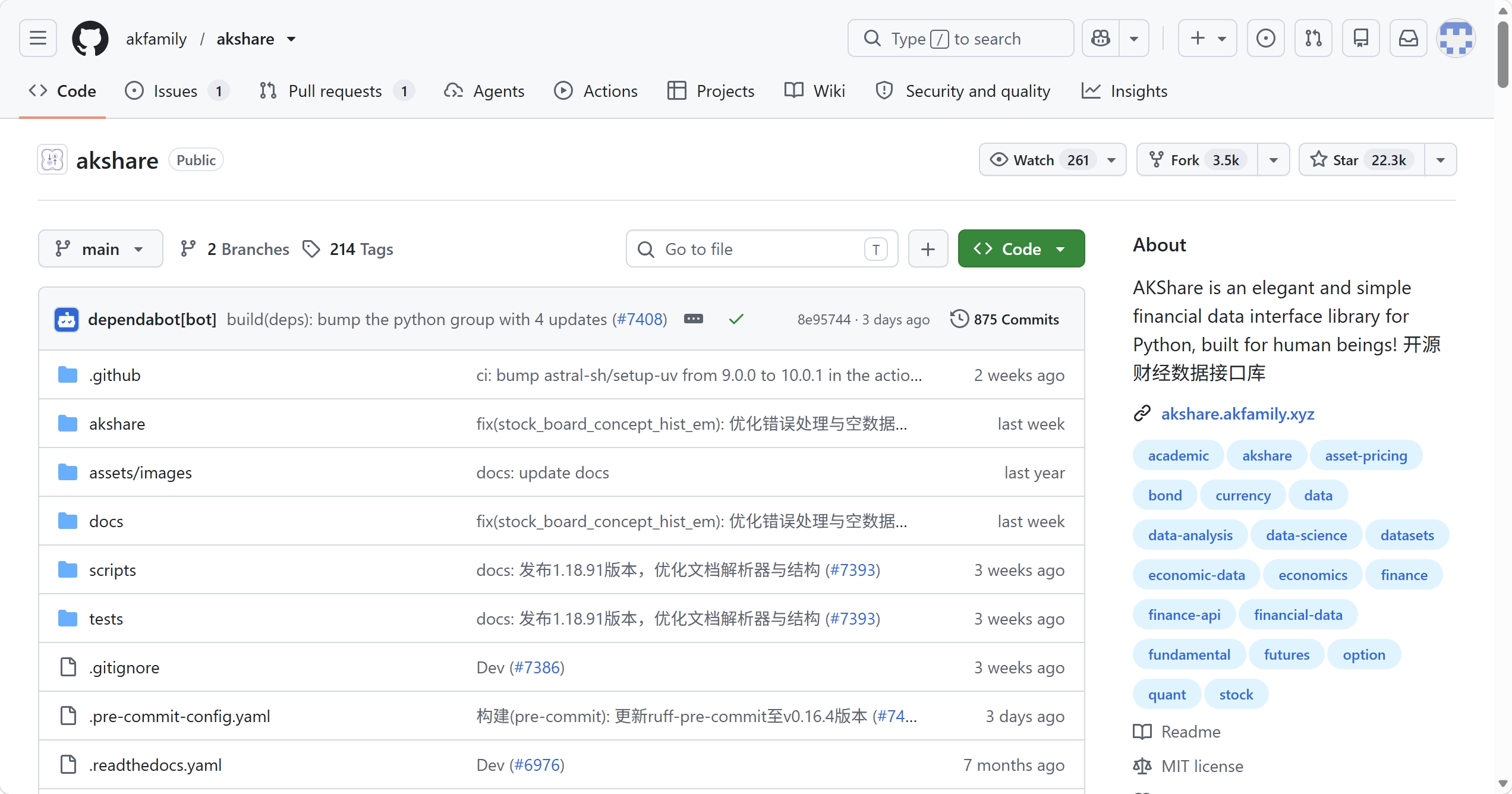The image size is (1512, 794).
Task: Expand Fork options dropdown arrow
Action: point(1274,160)
